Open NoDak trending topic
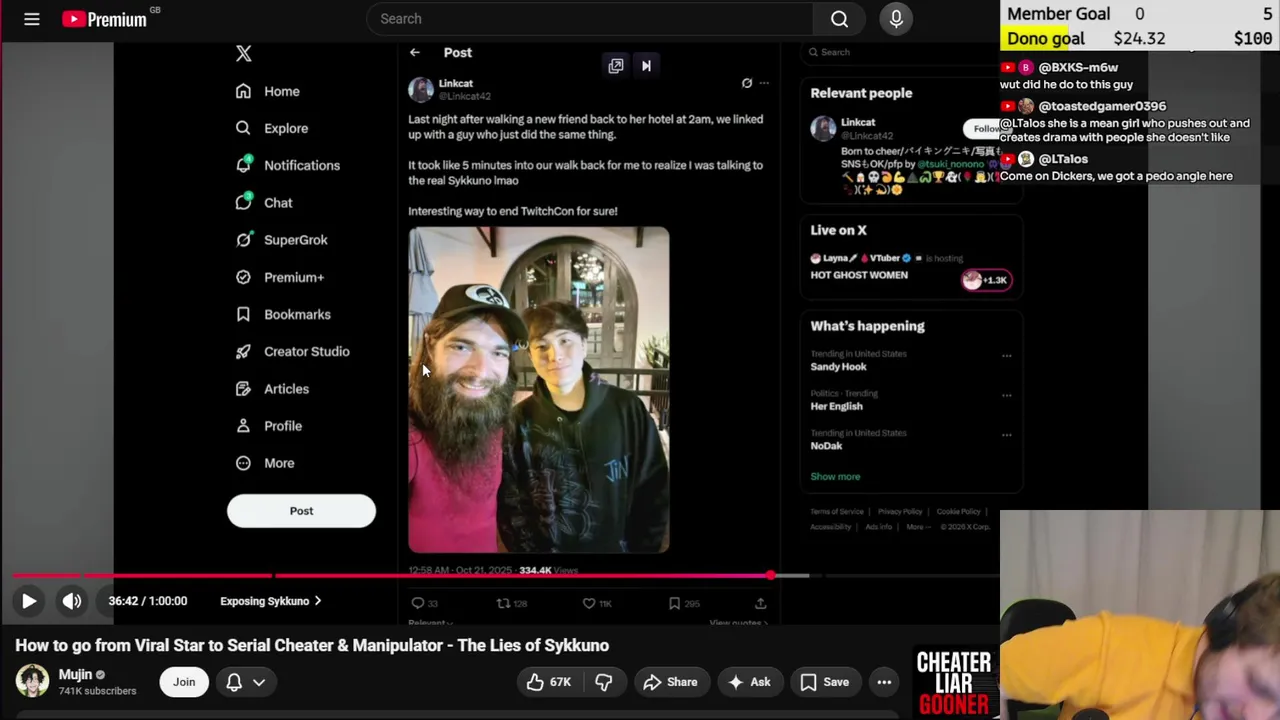 tap(826, 446)
